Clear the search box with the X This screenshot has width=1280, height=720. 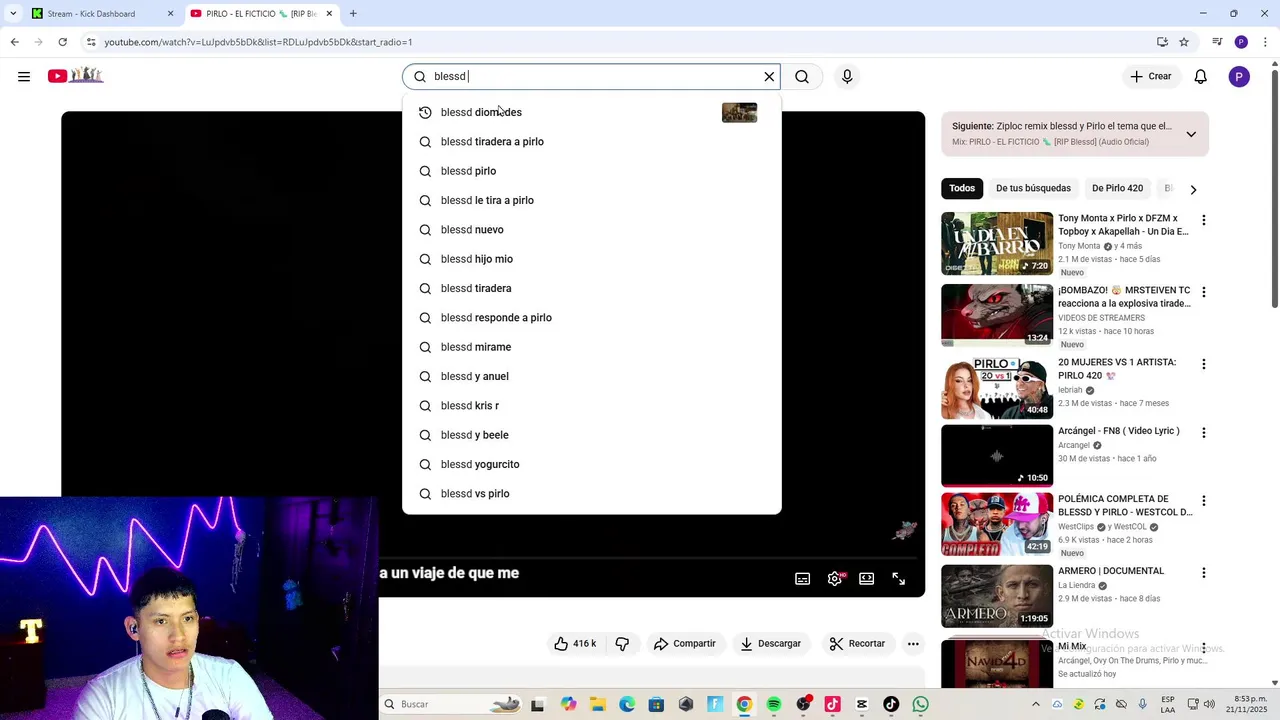click(x=769, y=76)
